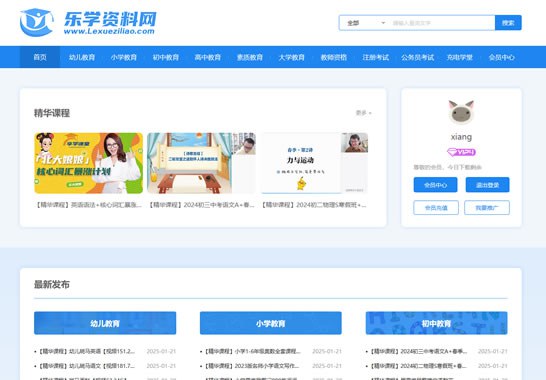This screenshot has height=380, width=546.
Task: Click the search keyword input field
Action: click(442, 23)
